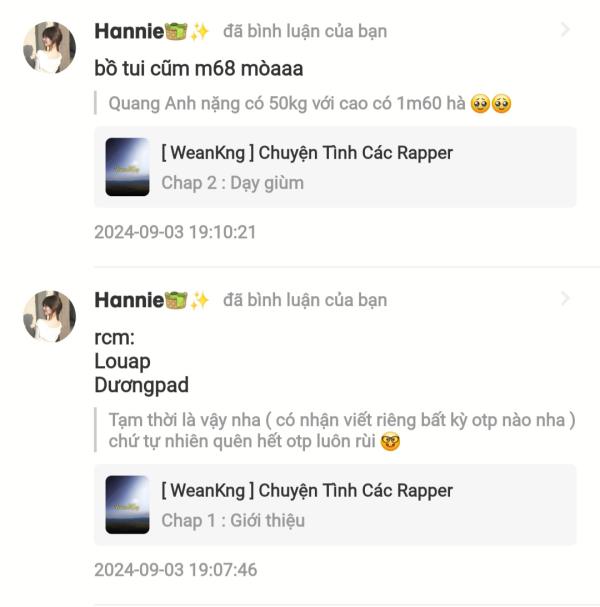Screen dimensions: 600x607
Task: Click the sparkles badge beside Hannie on the 19:07:46 notification
Action: [x=199, y=300]
